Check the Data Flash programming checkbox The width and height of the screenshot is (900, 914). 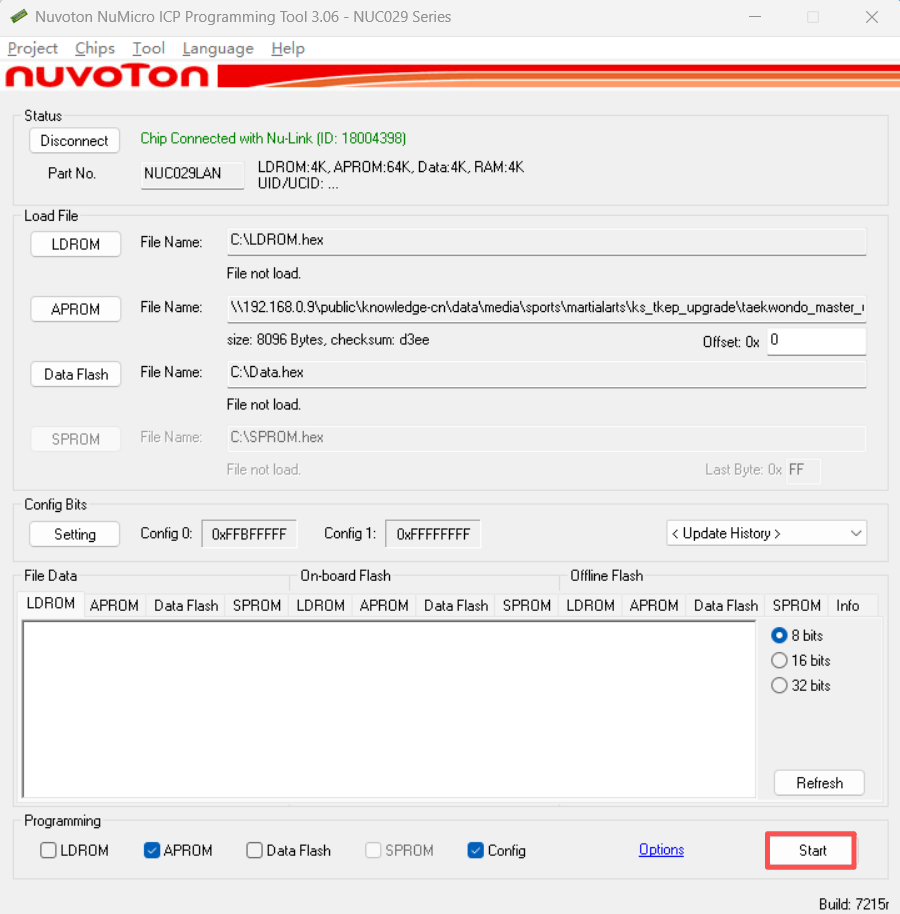(x=255, y=851)
